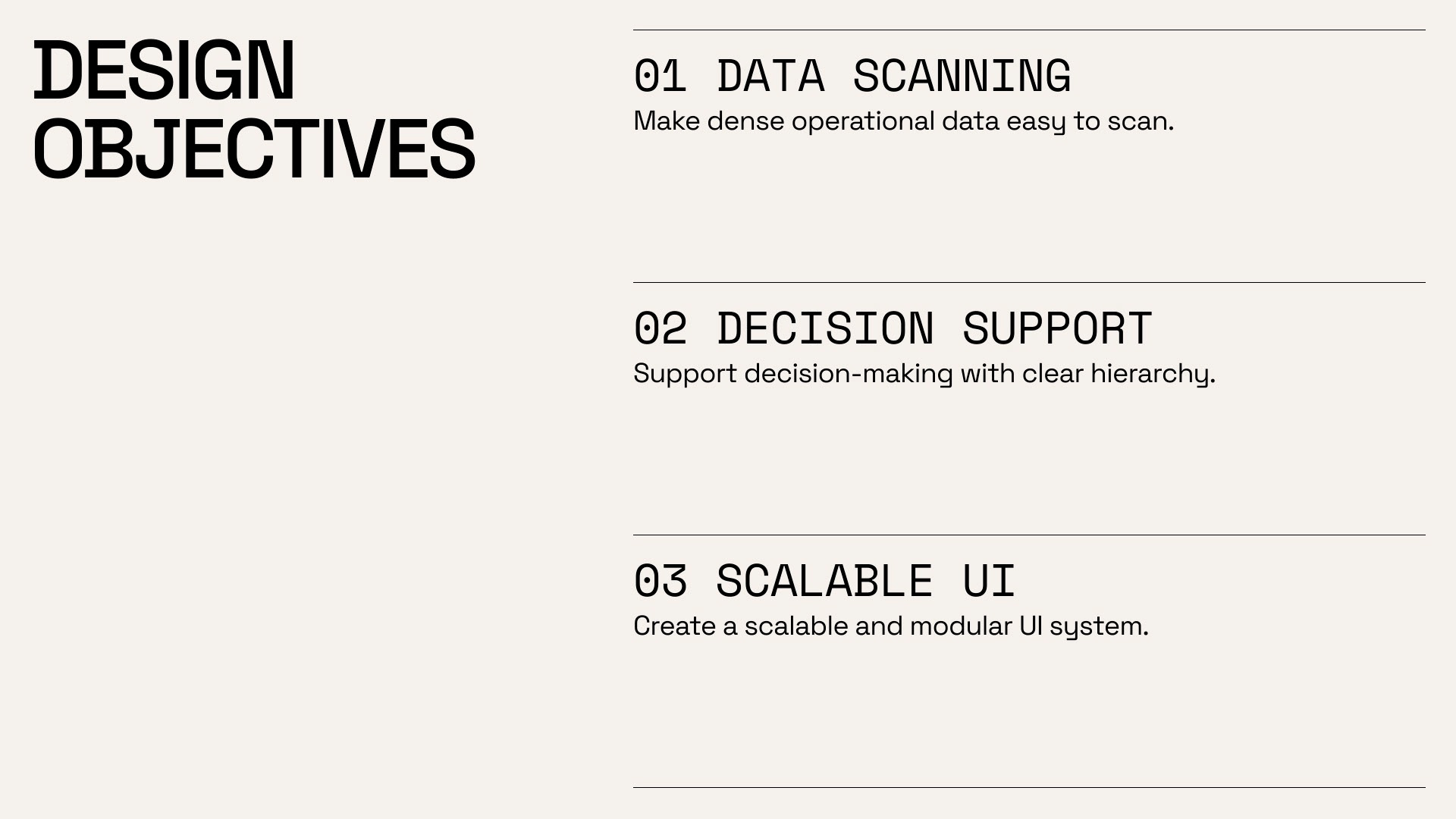
Task: Click the divider line above SCALABLE UI
Action: pos(1029,535)
